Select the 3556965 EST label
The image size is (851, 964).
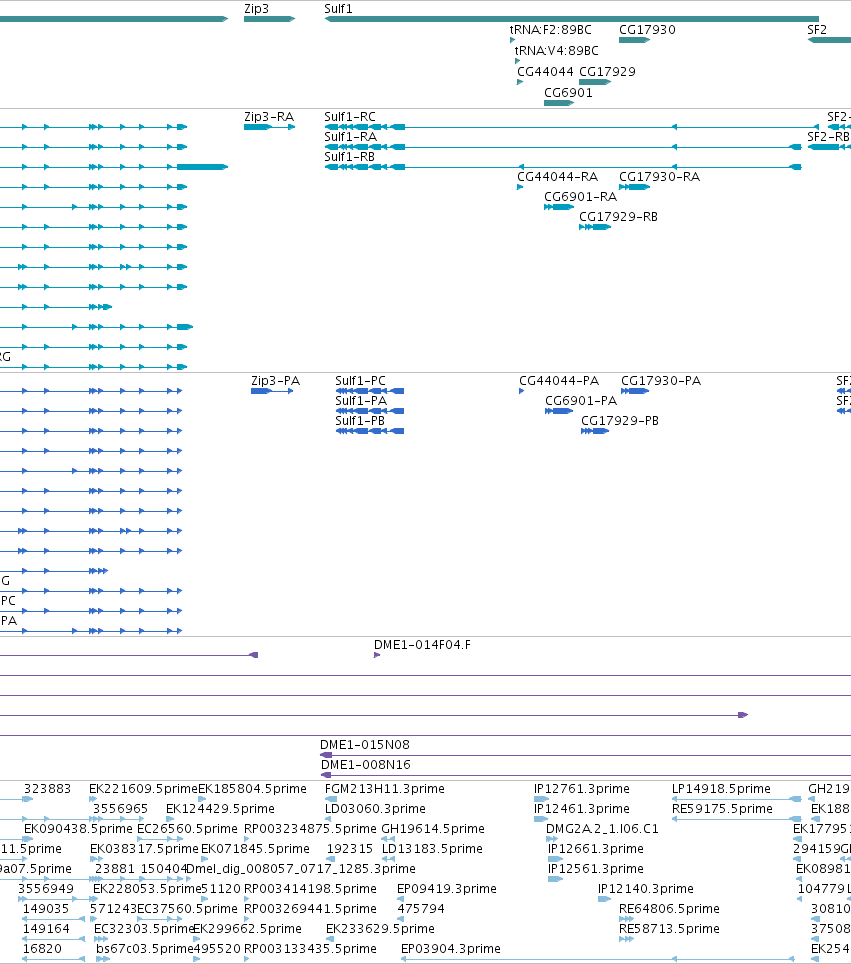(x=121, y=808)
